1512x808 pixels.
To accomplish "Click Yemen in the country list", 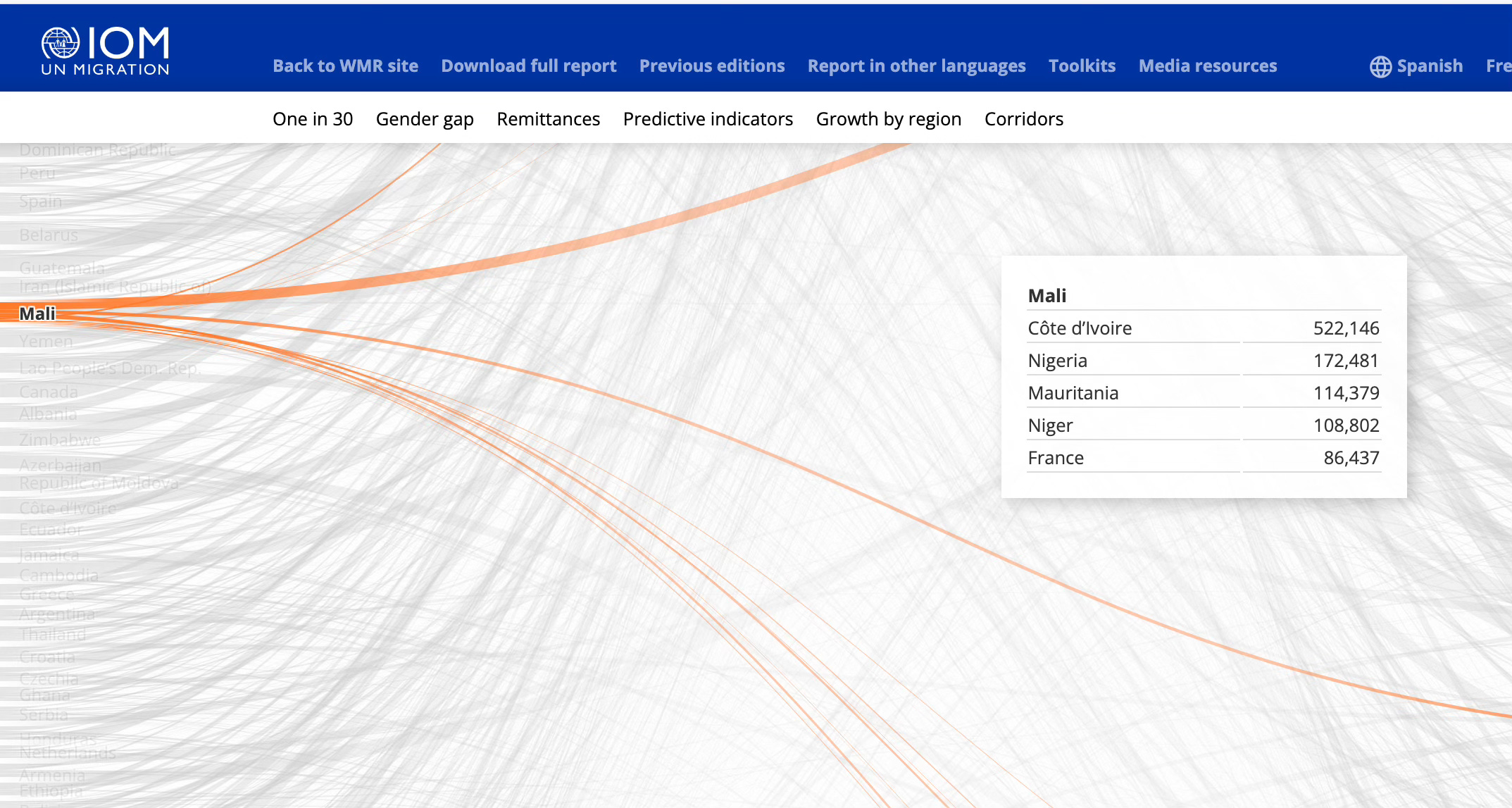I will [46, 342].
